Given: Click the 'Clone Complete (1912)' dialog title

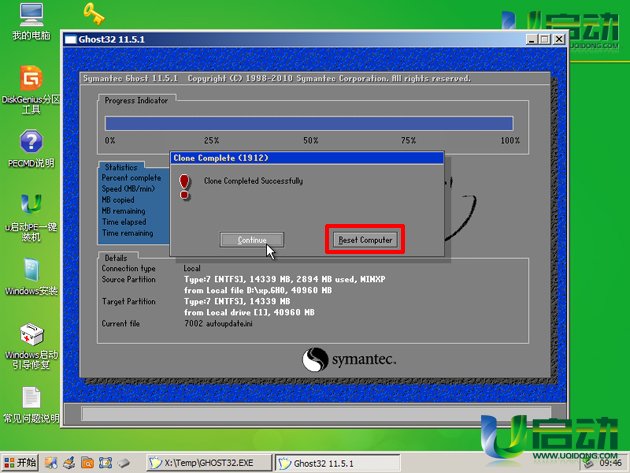Looking at the screenshot, I should click(x=221, y=158).
